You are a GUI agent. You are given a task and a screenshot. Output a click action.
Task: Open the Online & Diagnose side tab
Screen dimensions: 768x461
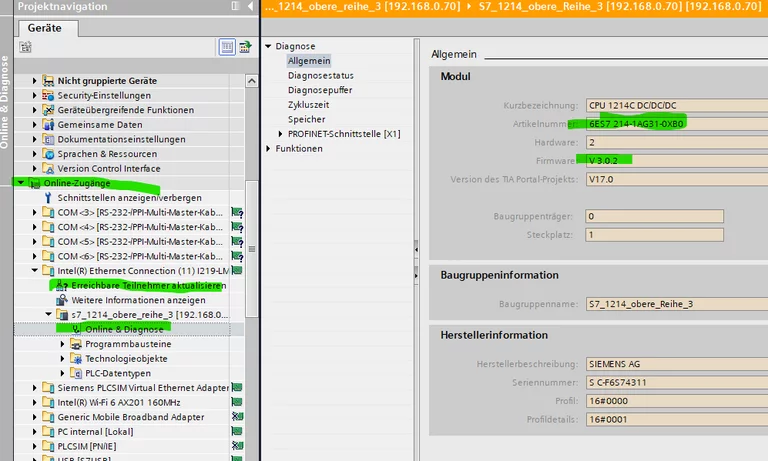pos(5,102)
